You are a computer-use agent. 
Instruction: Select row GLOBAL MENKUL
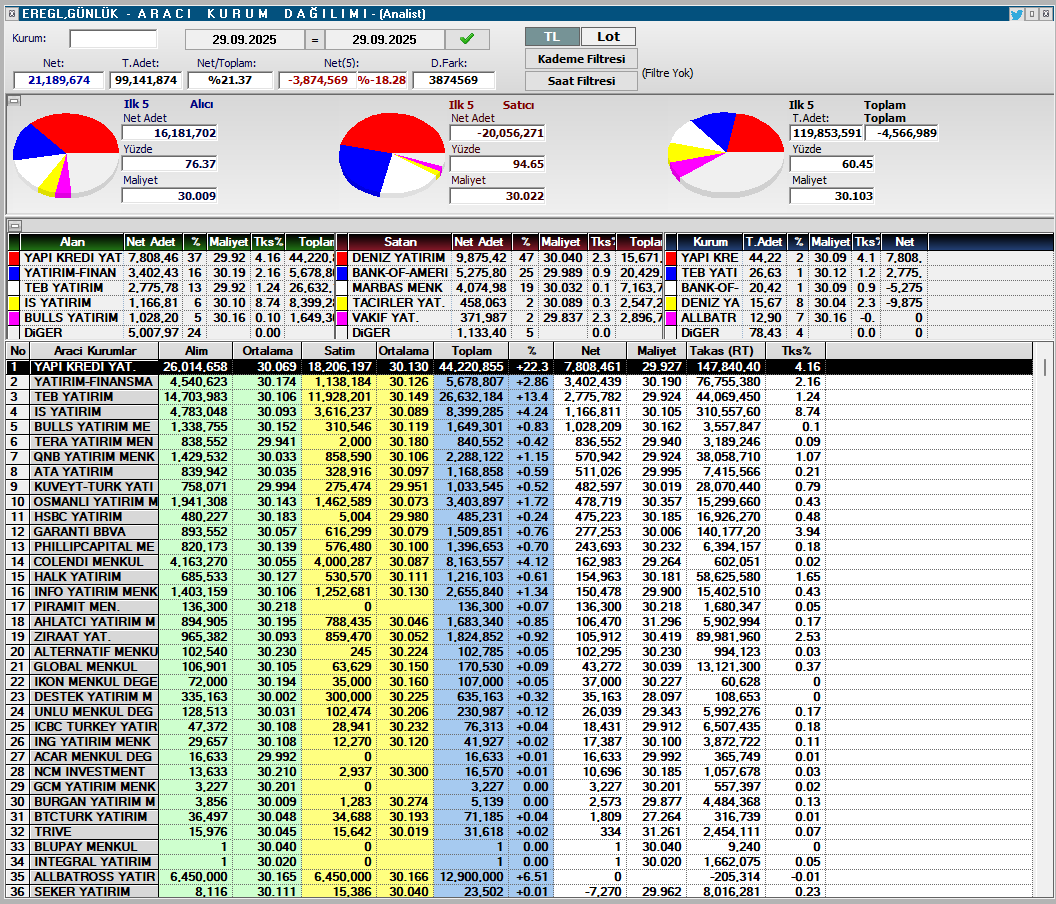(519, 667)
